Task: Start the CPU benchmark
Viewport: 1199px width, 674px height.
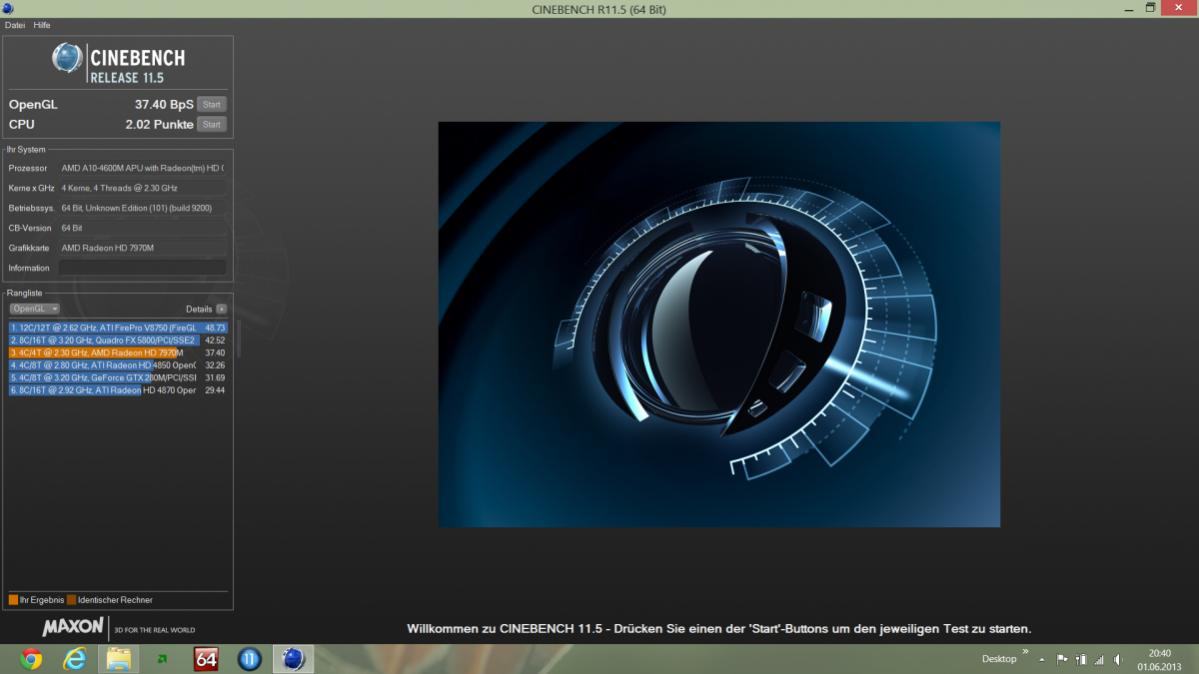Action: click(212, 124)
